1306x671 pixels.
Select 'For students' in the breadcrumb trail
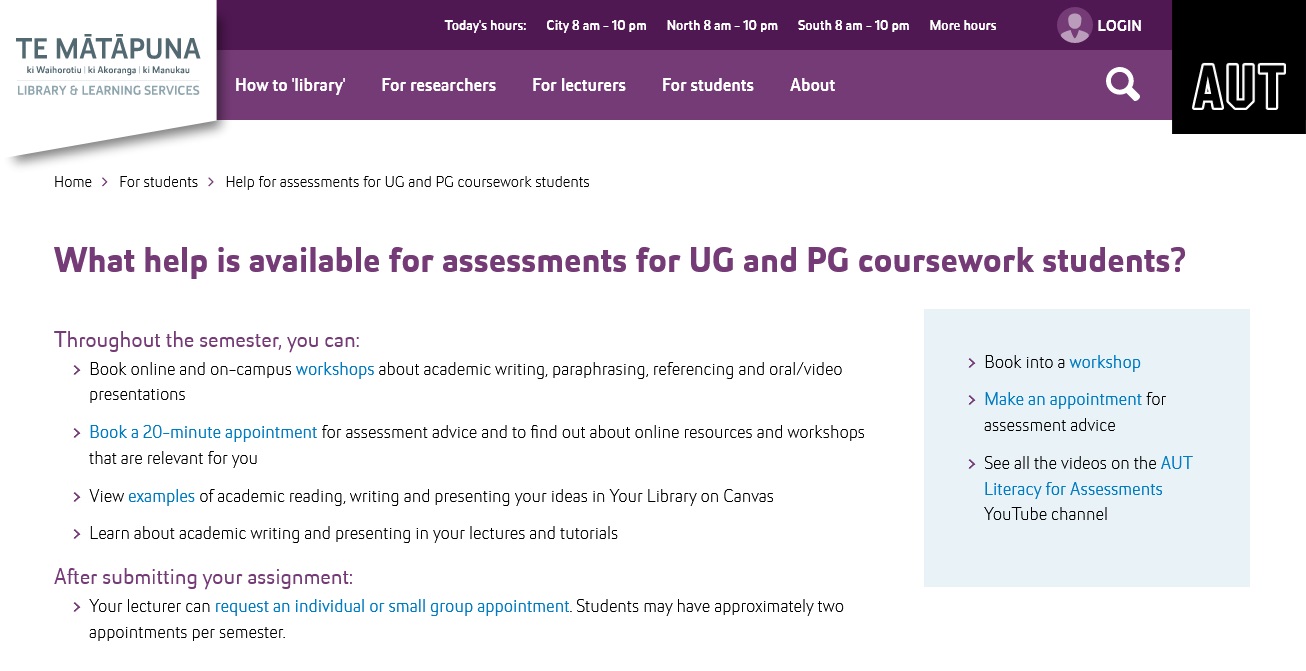(x=158, y=182)
